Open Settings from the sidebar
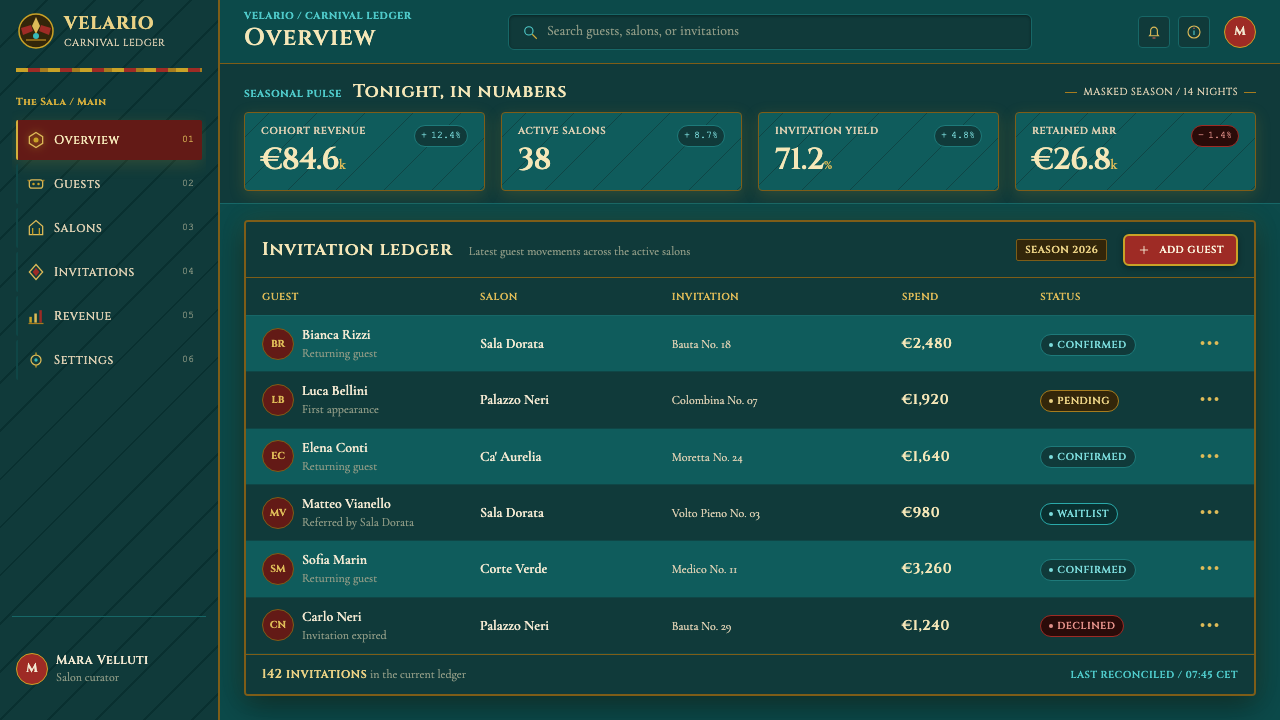 pyautogui.click(x=109, y=360)
